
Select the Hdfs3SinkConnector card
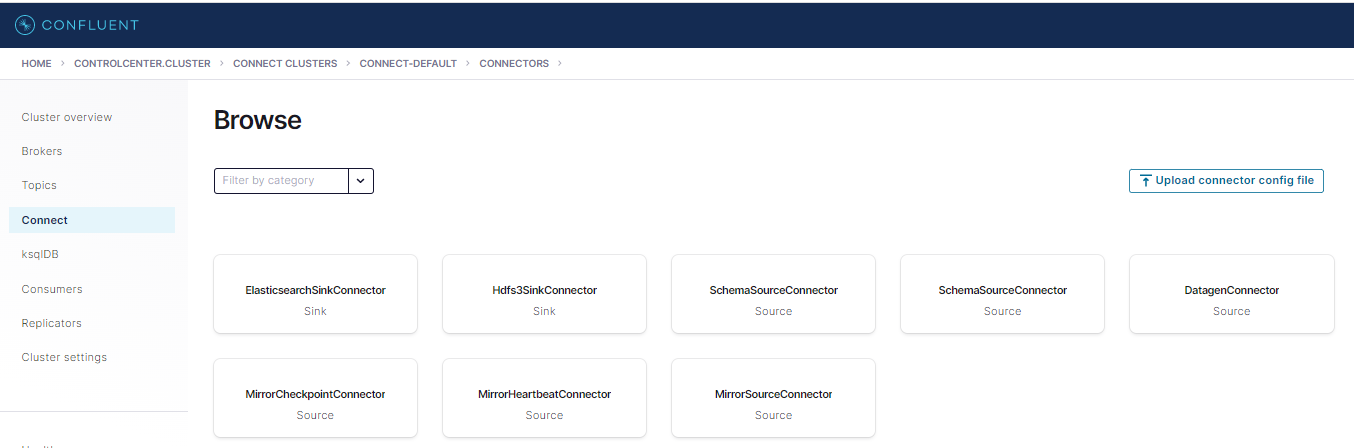(544, 294)
